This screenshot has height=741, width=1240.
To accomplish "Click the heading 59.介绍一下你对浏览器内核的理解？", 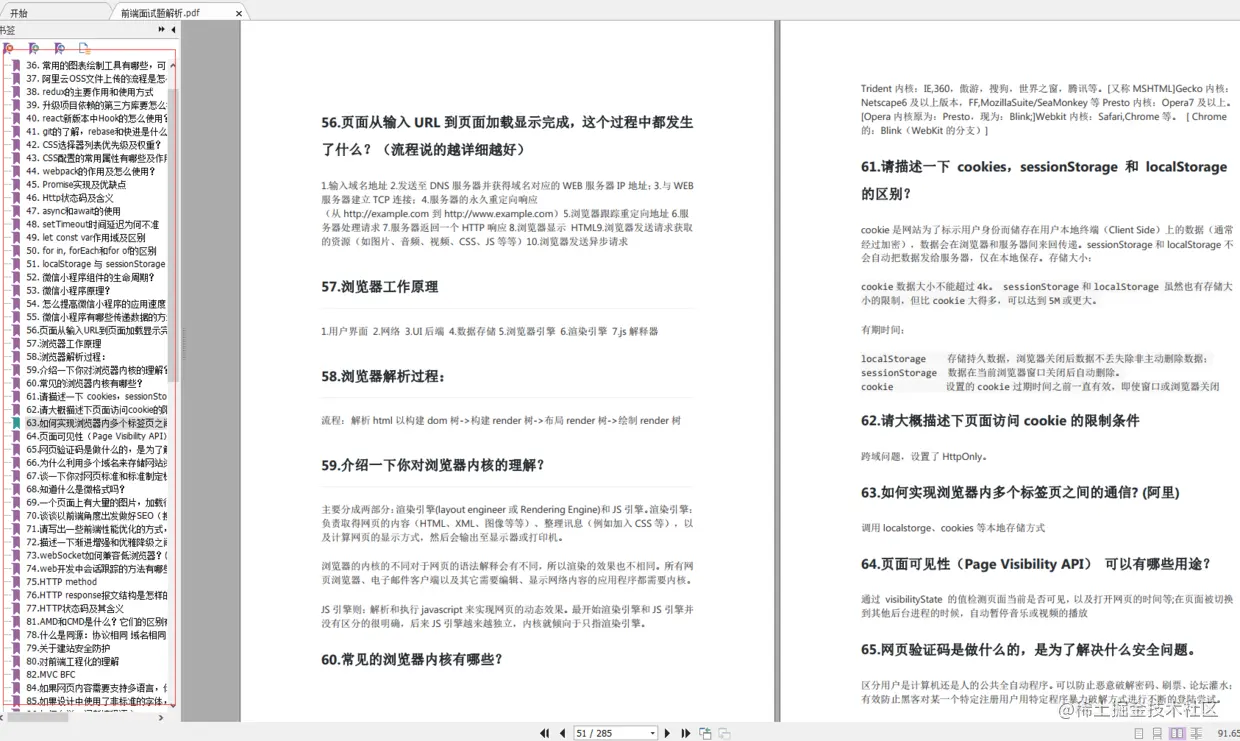I will [x=433, y=465].
